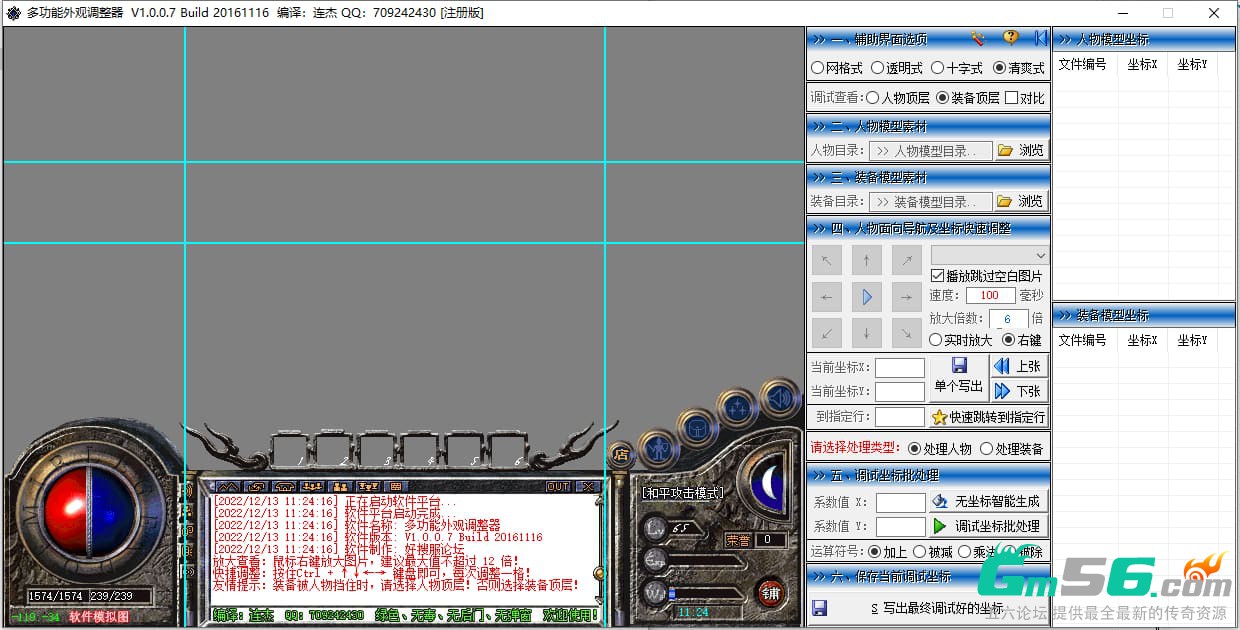Click section header 一、辅助界面选项
The image size is (1240, 630).
pyautogui.click(x=928, y=39)
